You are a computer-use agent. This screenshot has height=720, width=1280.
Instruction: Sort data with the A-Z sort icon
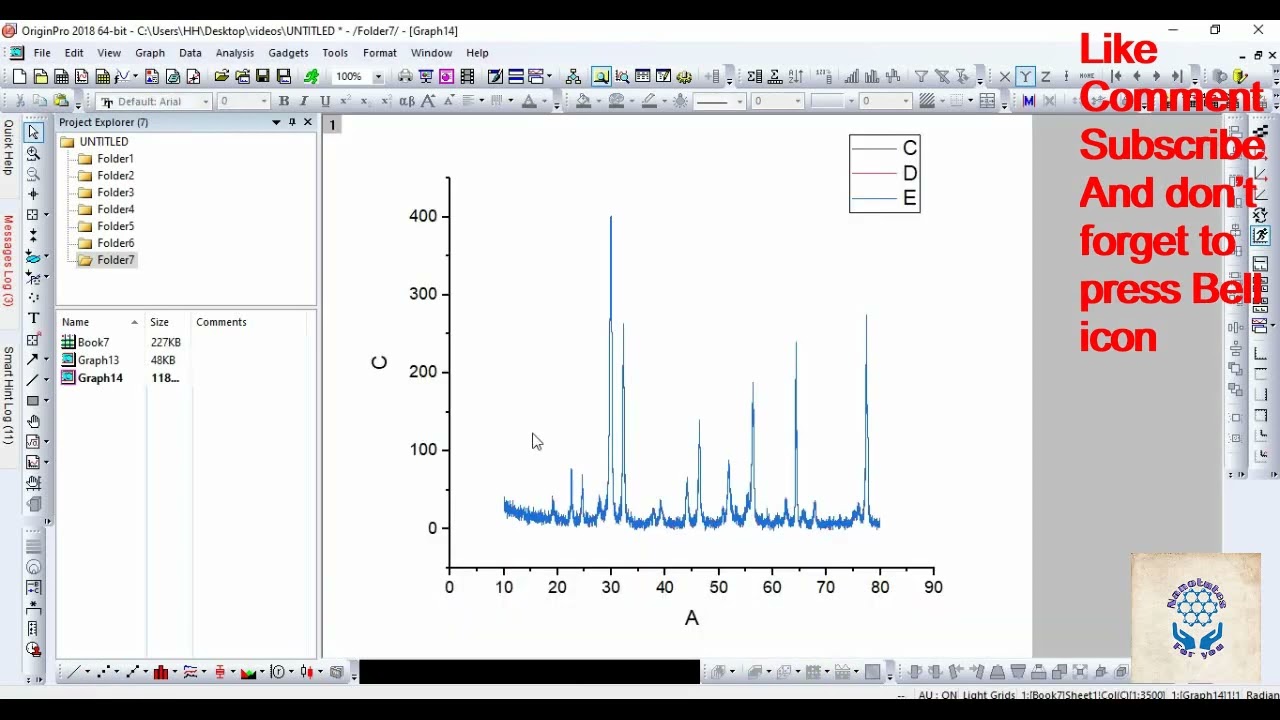(x=796, y=76)
